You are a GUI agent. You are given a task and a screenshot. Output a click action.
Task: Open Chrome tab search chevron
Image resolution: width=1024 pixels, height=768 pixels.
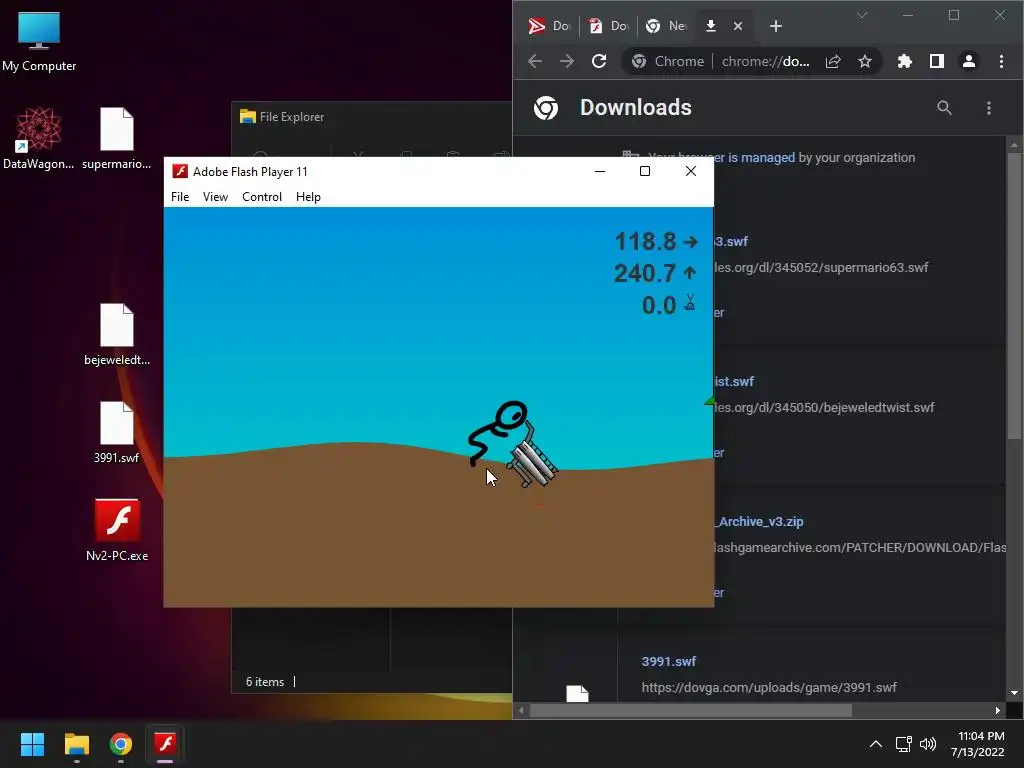tap(862, 15)
